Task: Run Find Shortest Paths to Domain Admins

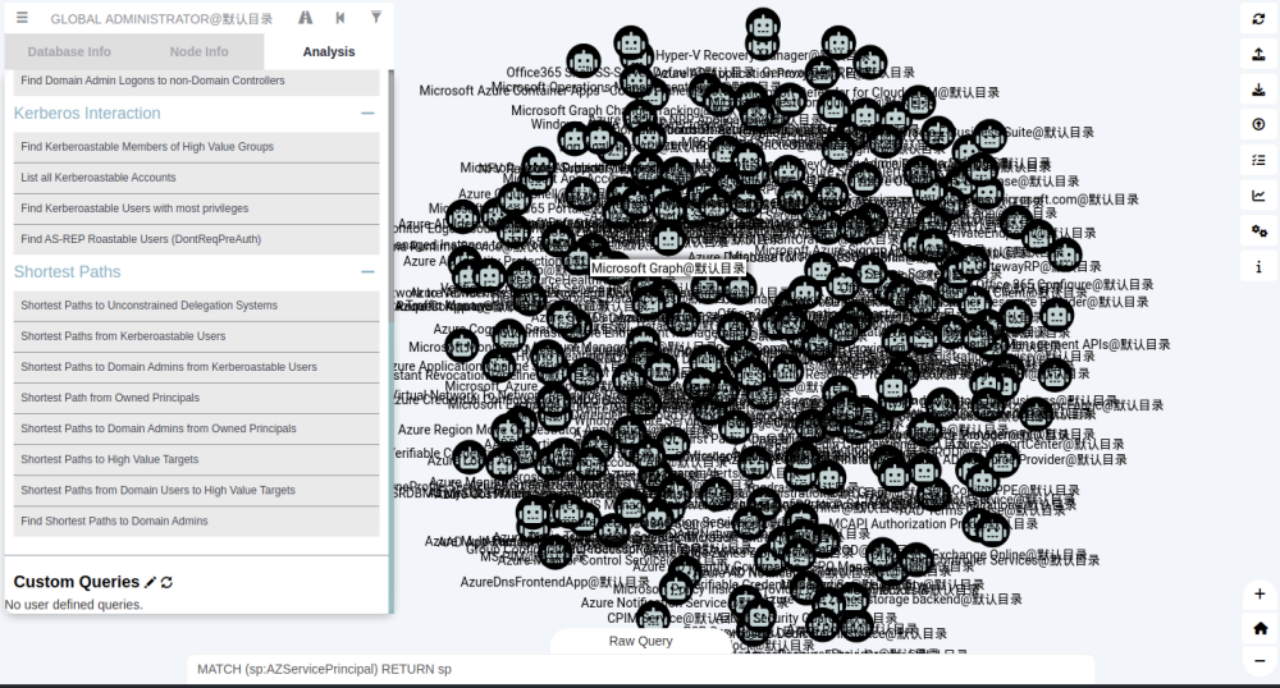Action: [196, 521]
